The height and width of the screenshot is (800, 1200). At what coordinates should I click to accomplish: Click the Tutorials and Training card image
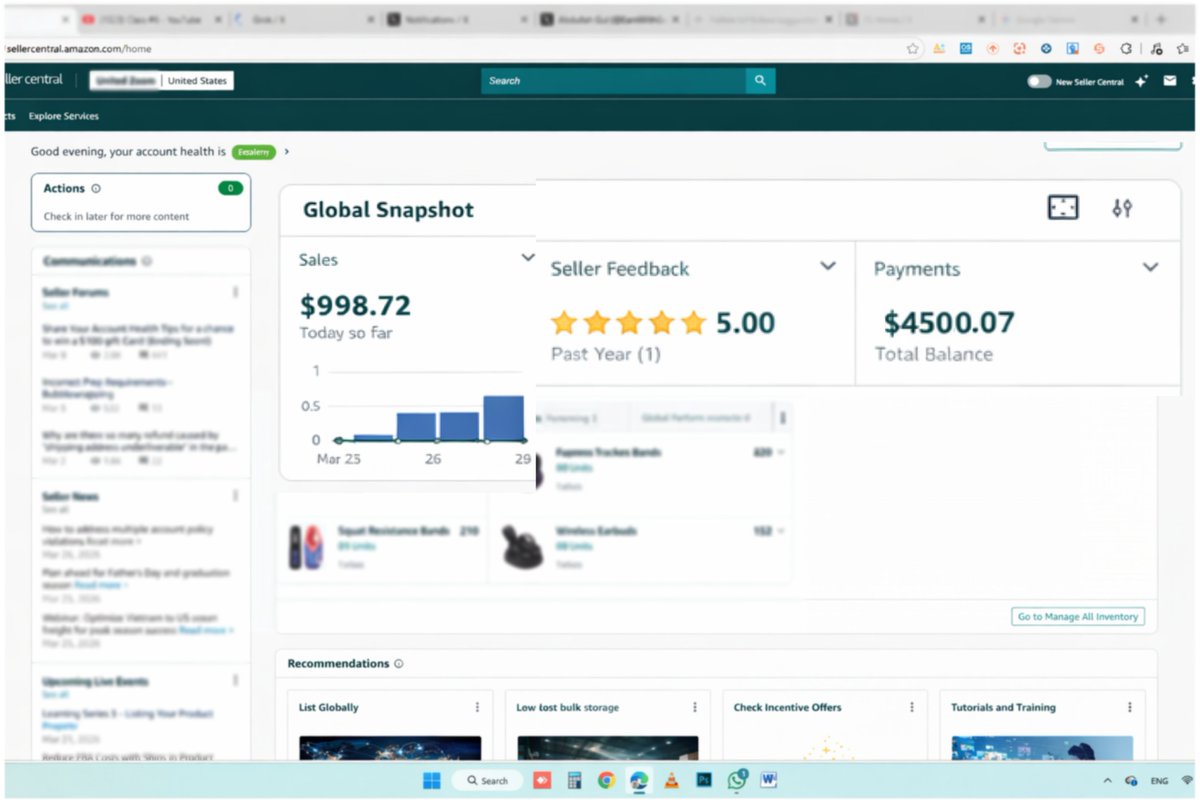coord(1042,748)
